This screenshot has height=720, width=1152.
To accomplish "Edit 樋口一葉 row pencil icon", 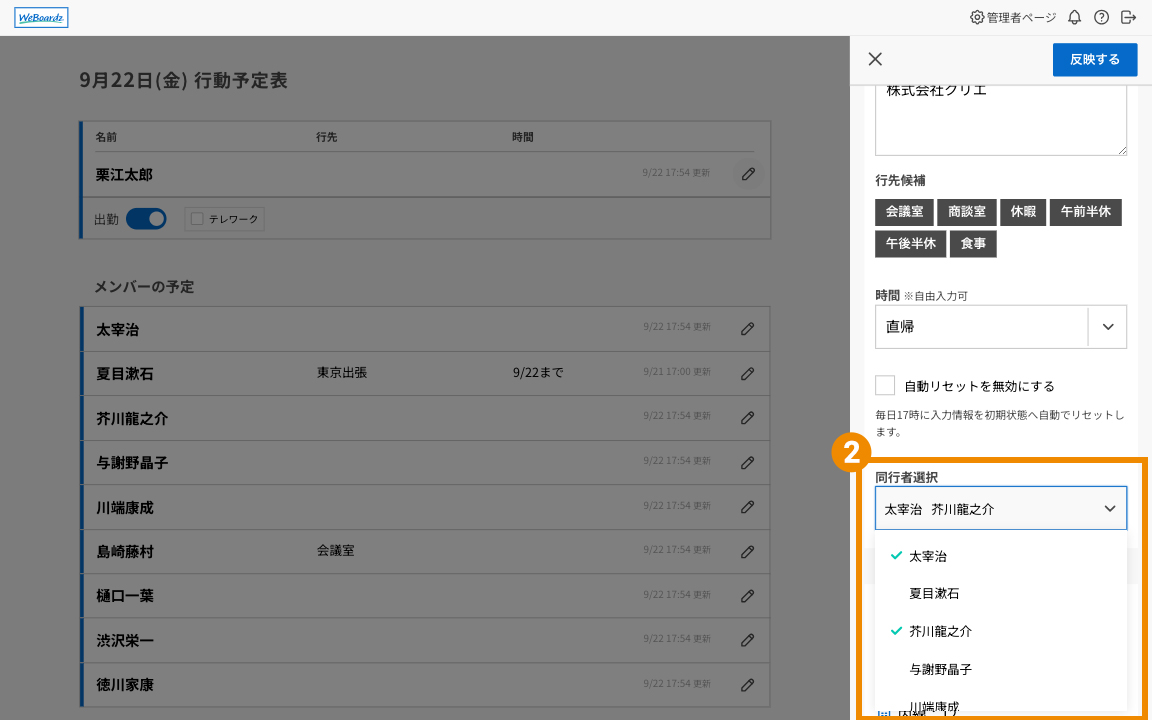I will tap(747, 596).
